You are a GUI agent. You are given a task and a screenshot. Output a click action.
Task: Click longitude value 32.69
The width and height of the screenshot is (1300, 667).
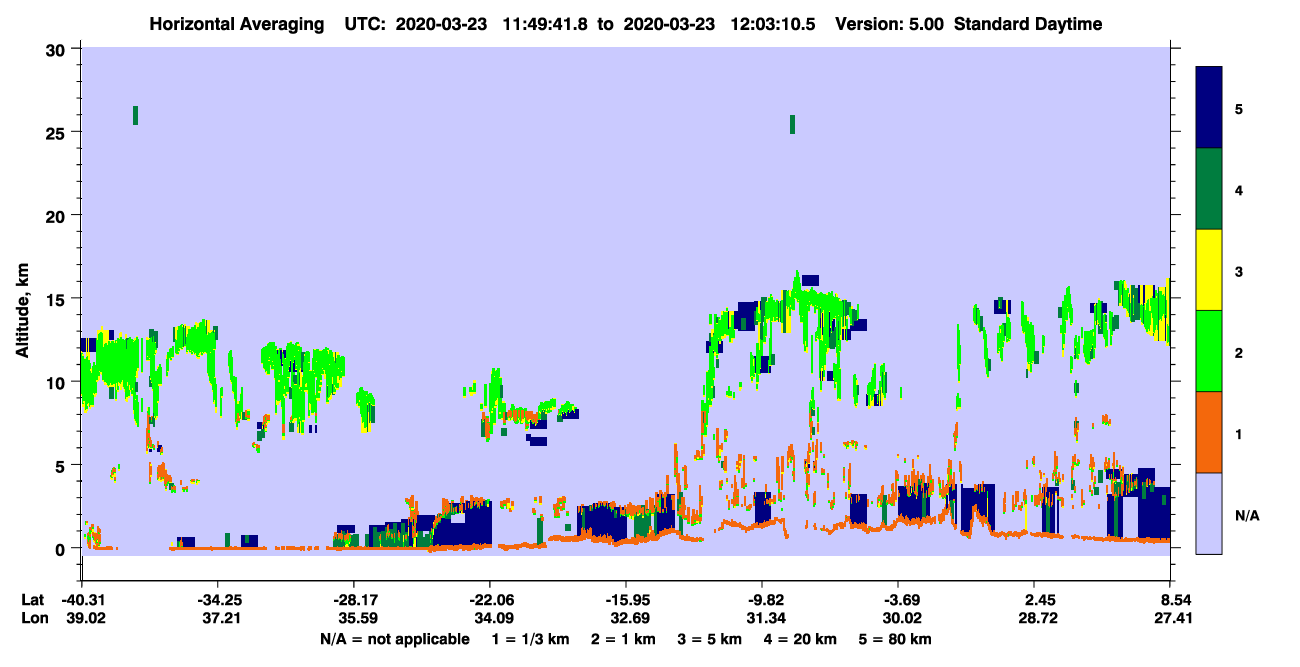tap(630, 619)
